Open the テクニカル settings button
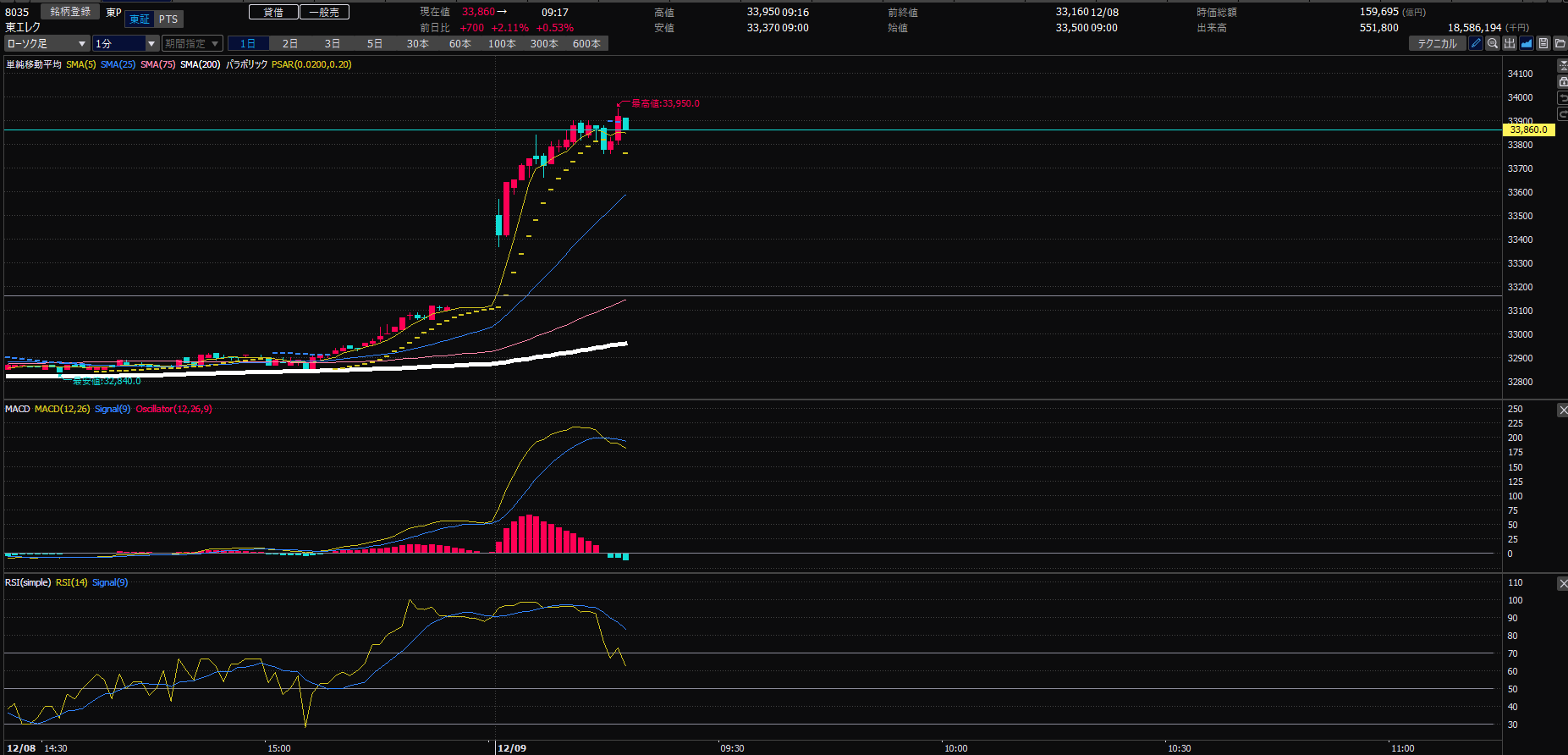This screenshot has width=1568, height=755. (1437, 43)
